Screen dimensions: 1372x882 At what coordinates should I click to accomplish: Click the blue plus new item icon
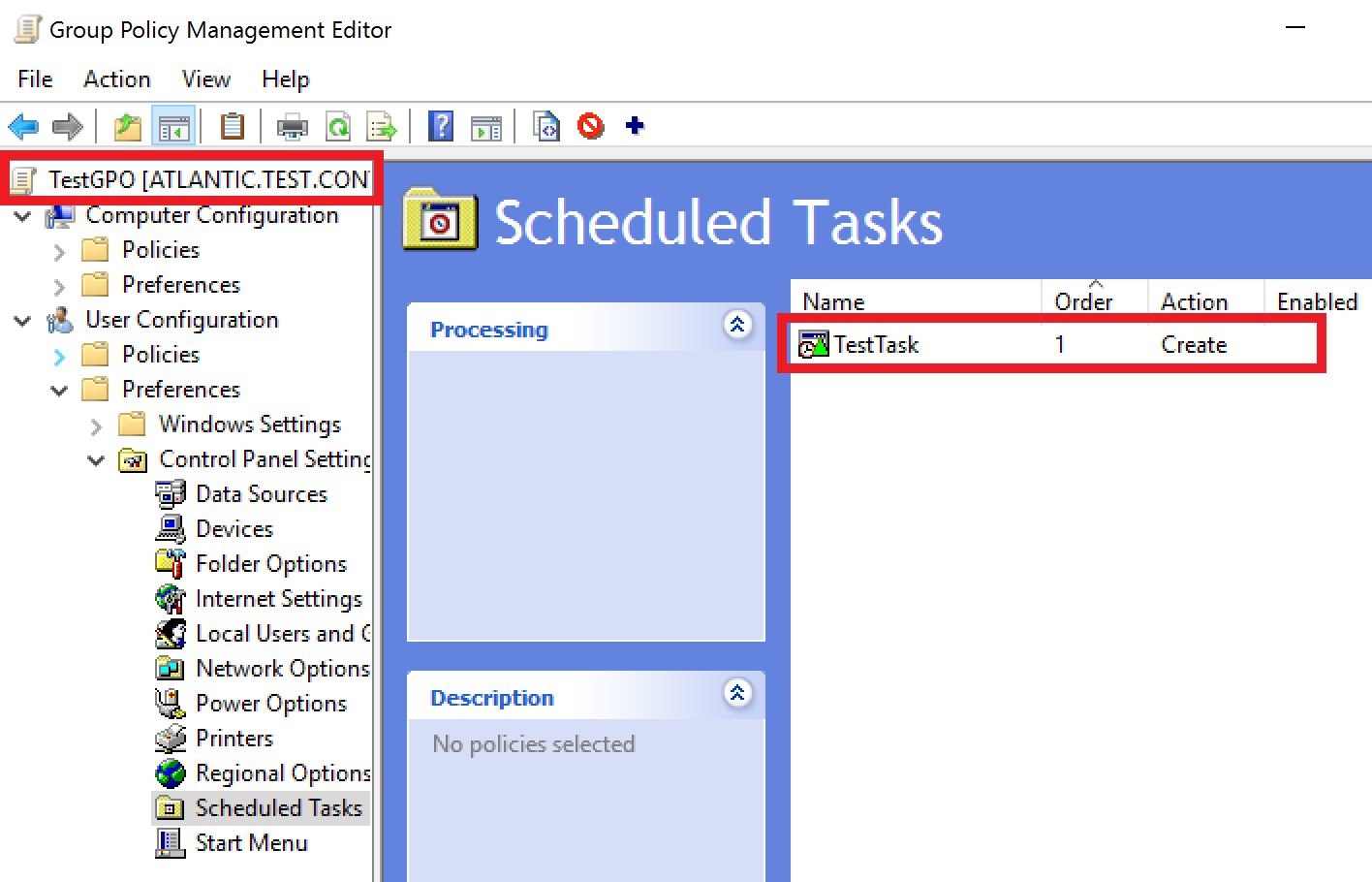pyautogui.click(x=636, y=125)
